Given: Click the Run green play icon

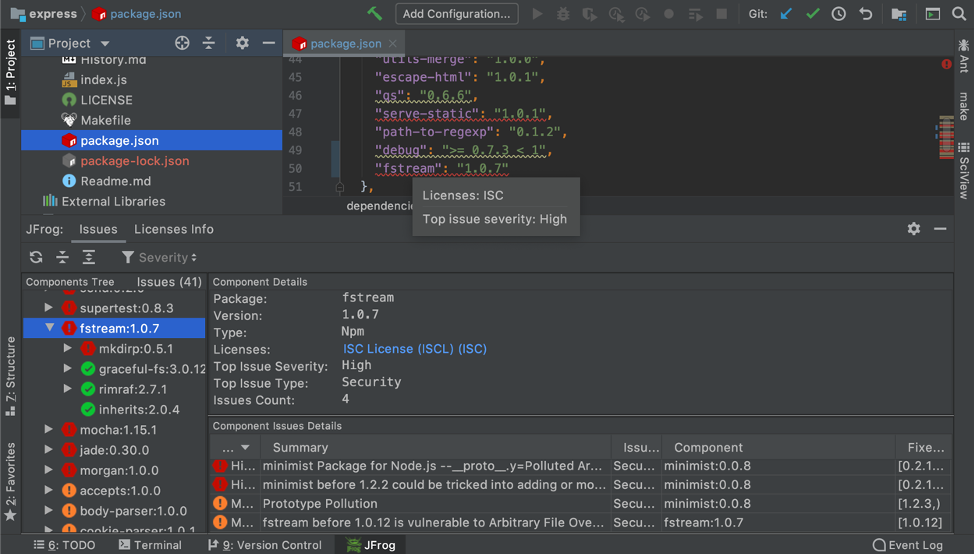Looking at the screenshot, I should pyautogui.click(x=537, y=14).
